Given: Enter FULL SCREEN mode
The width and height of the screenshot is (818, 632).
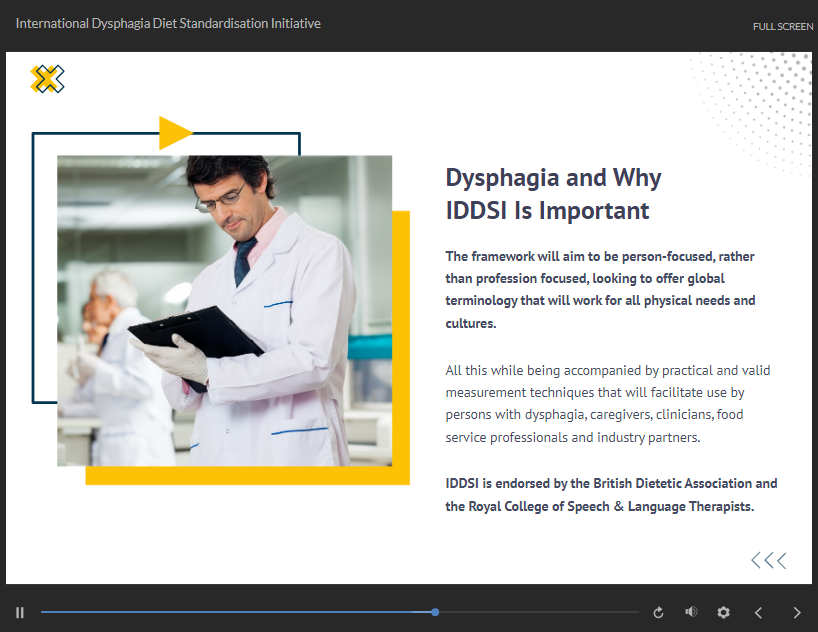Looking at the screenshot, I should coord(782,26).
